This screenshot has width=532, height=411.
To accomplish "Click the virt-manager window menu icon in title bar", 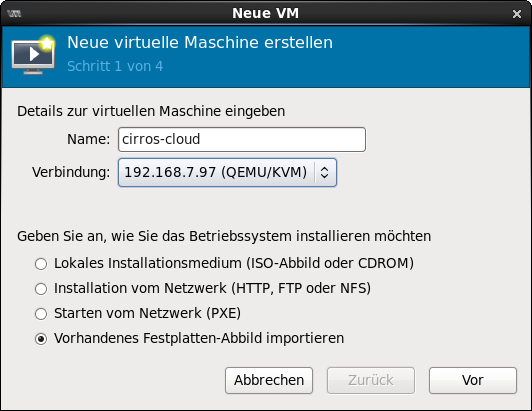I will [x=14, y=14].
